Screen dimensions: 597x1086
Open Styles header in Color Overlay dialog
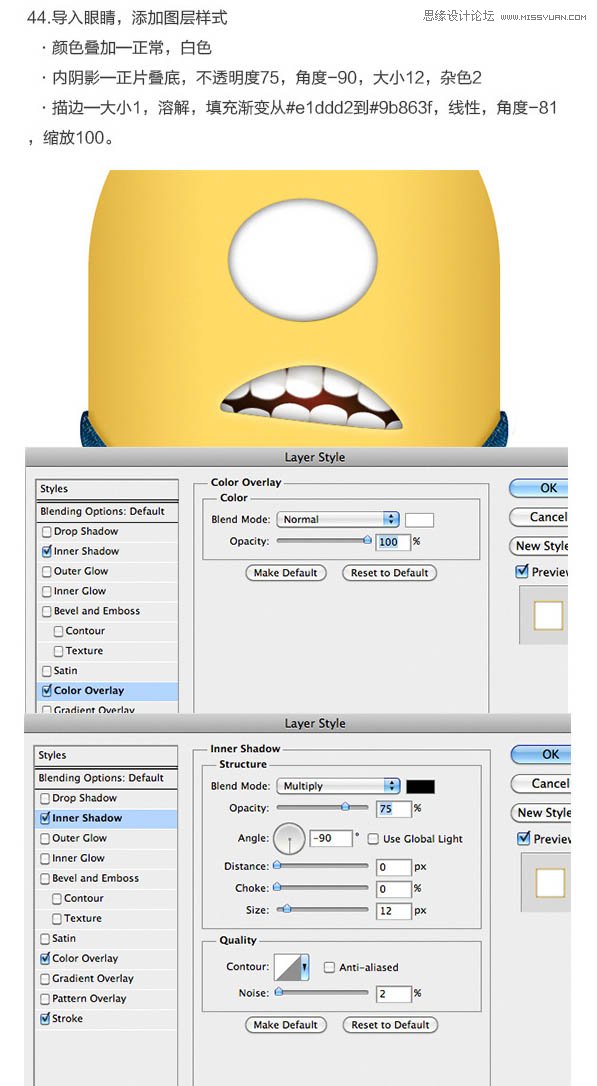107,489
